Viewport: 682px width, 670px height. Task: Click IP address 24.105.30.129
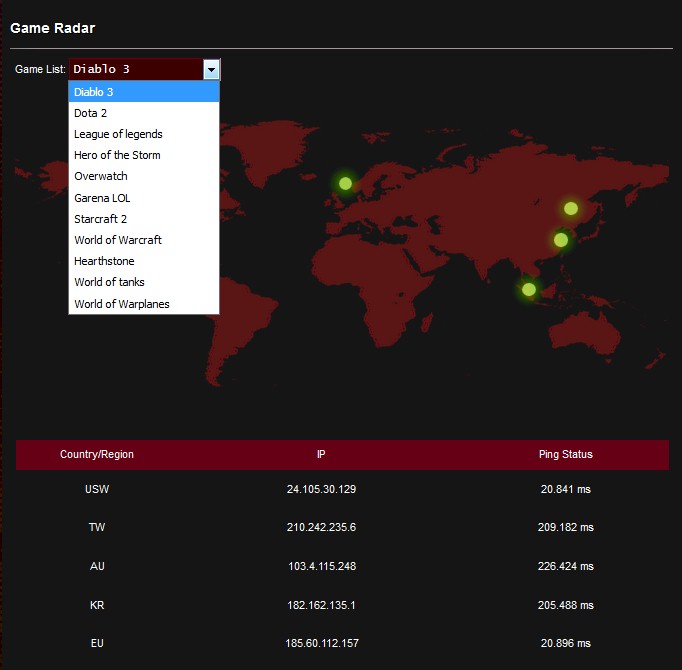[321, 489]
